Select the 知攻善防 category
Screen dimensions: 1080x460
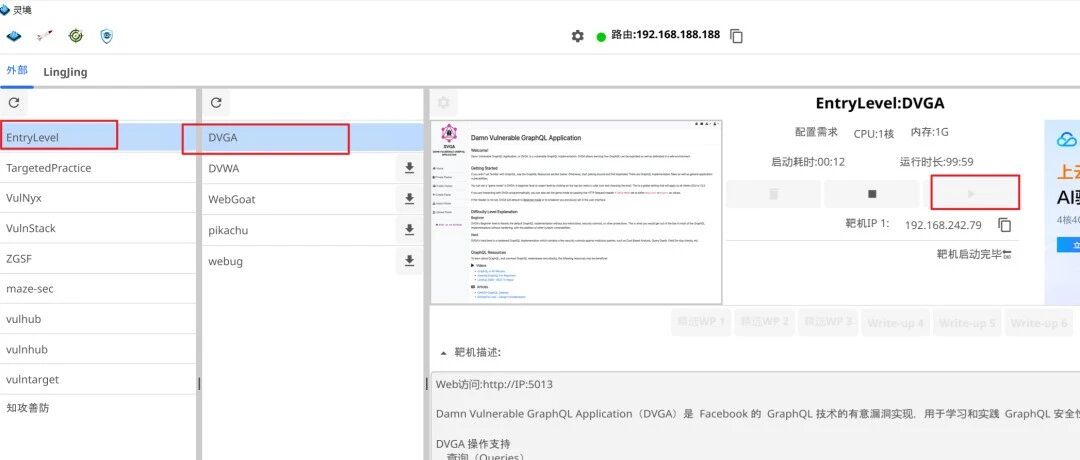[98, 408]
